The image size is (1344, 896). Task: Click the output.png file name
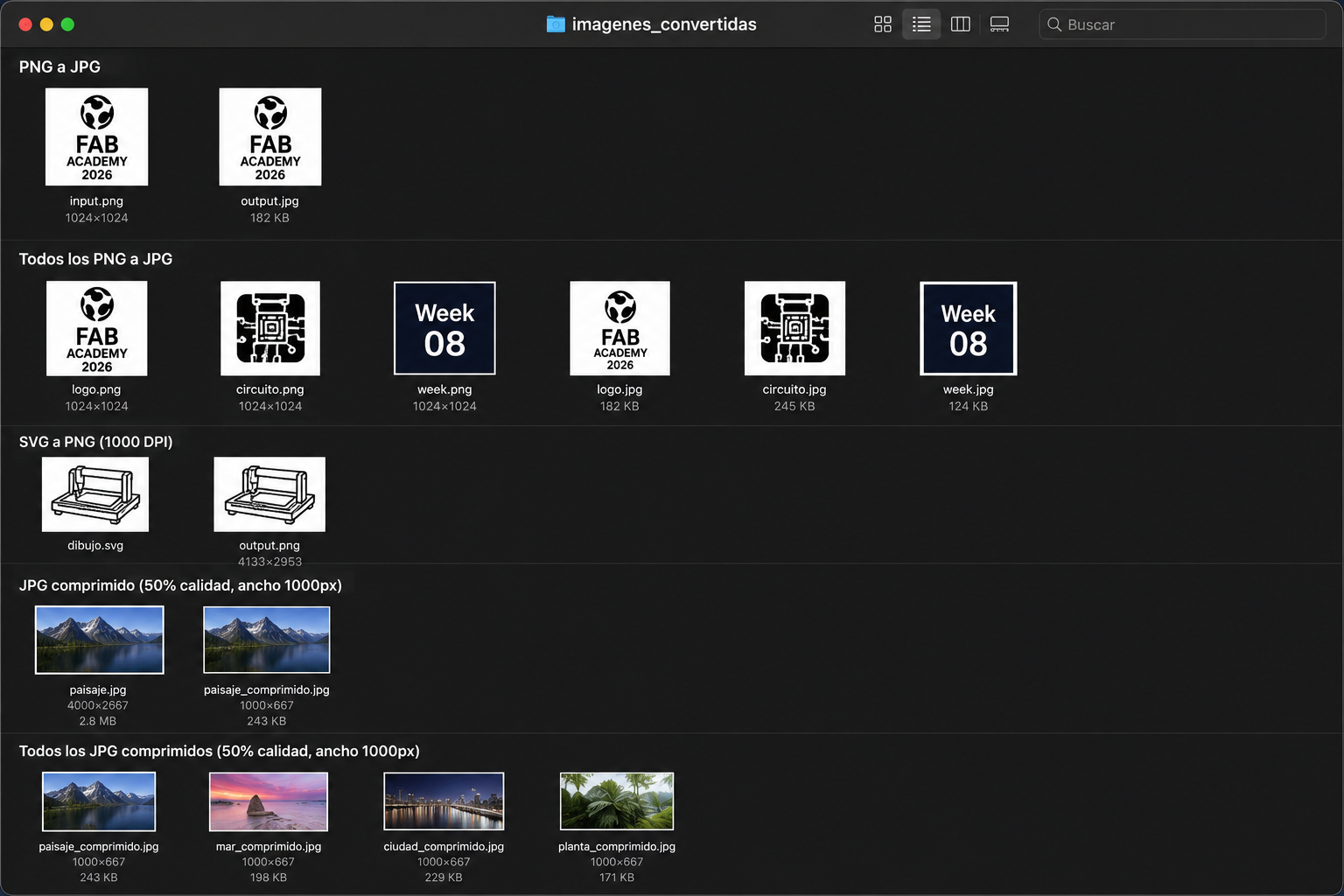(269, 545)
